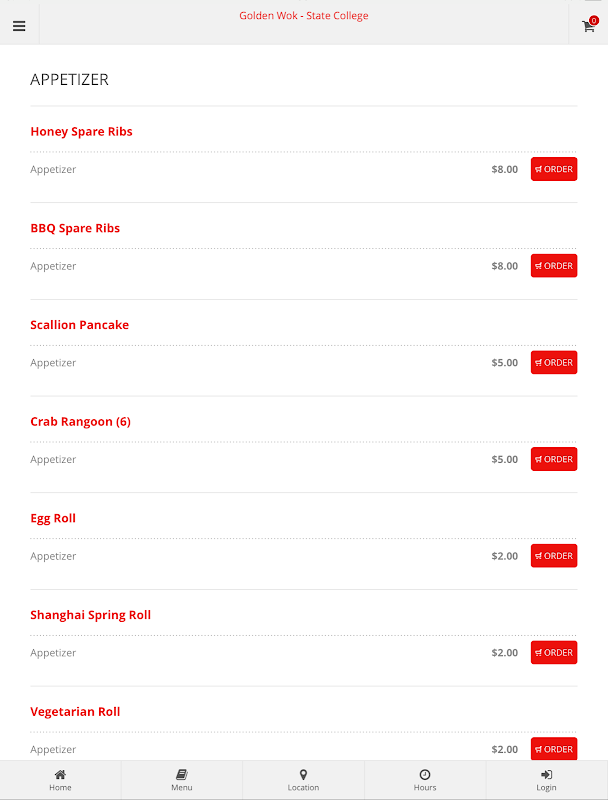Image resolution: width=608 pixels, height=800 pixels.
Task: Tap the Login icon
Action: point(546,775)
